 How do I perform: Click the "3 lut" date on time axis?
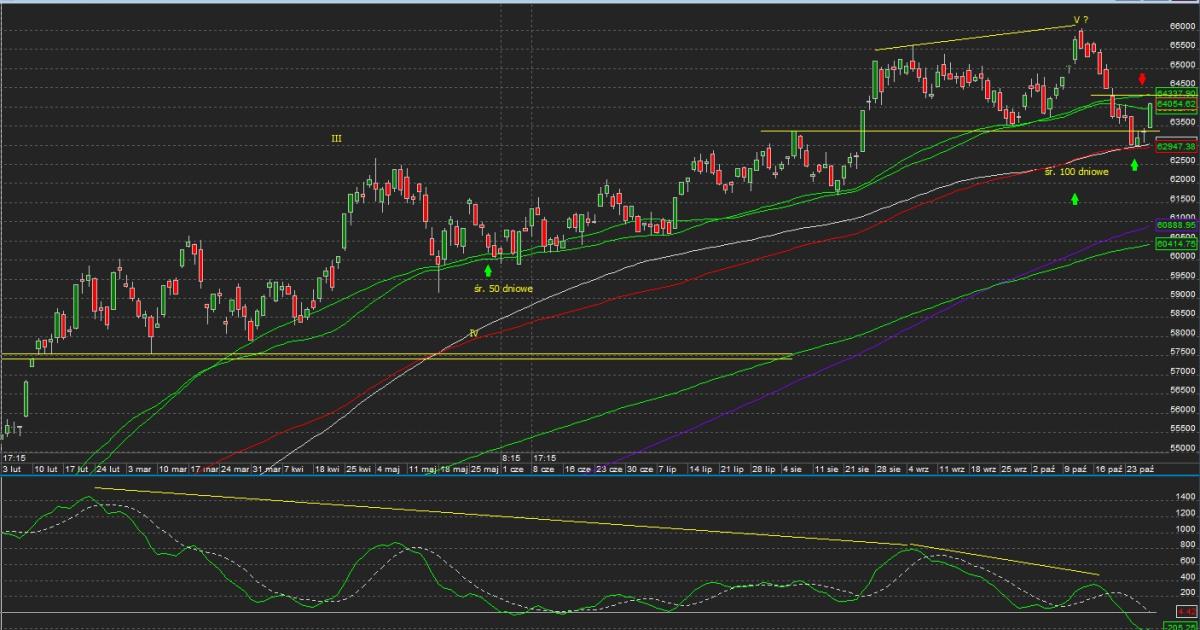coord(12,468)
